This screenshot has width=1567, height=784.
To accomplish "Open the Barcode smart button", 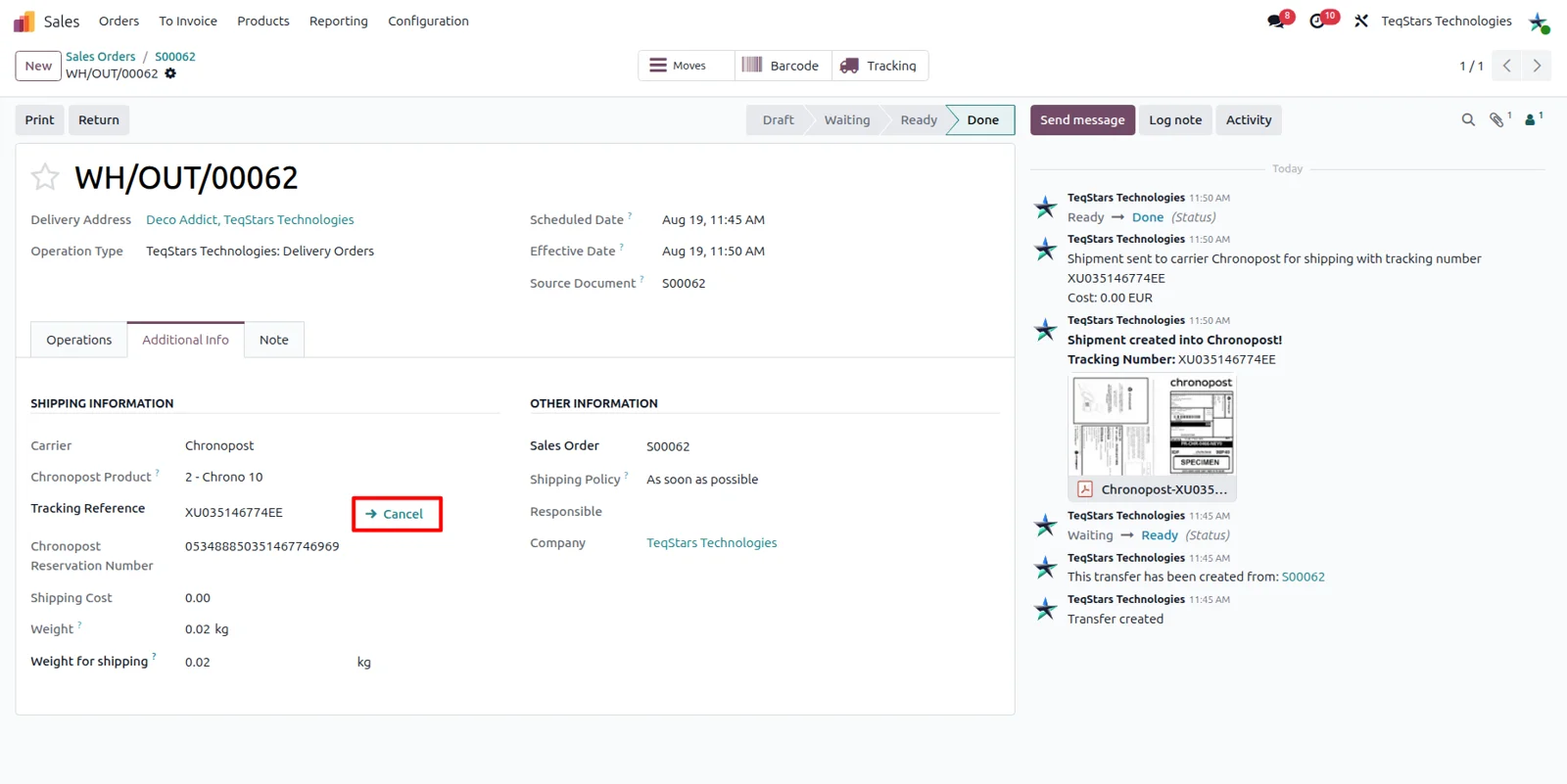I will click(783, 66).
